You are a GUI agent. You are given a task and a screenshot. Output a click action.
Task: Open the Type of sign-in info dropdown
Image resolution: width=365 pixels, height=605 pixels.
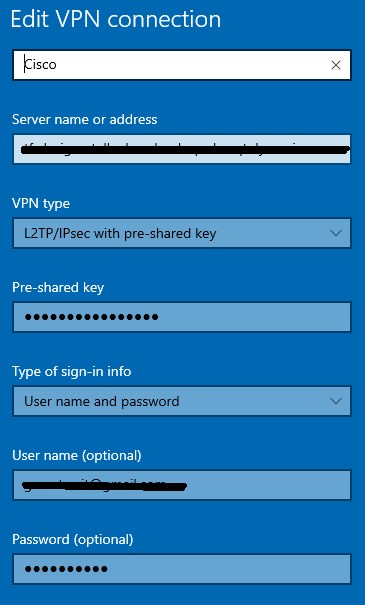182,401
